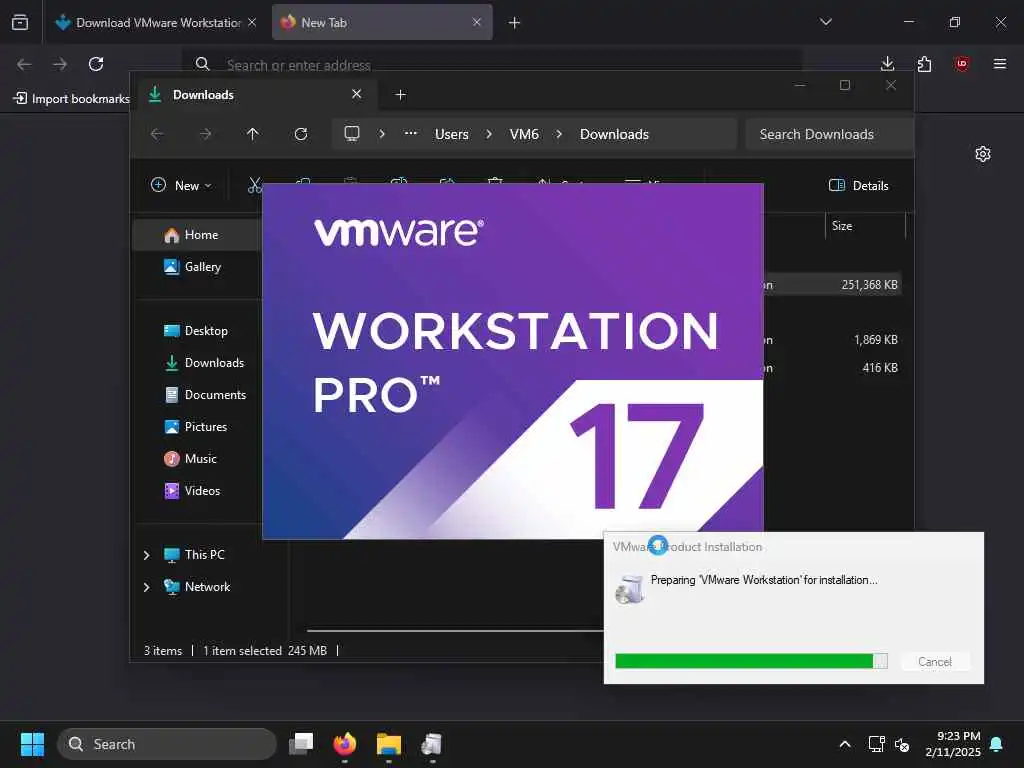Image resolution: width=1024 pixels, height=768 pixels.
Task: Open Desktop in Explorer sidebar
Action: 197,330
